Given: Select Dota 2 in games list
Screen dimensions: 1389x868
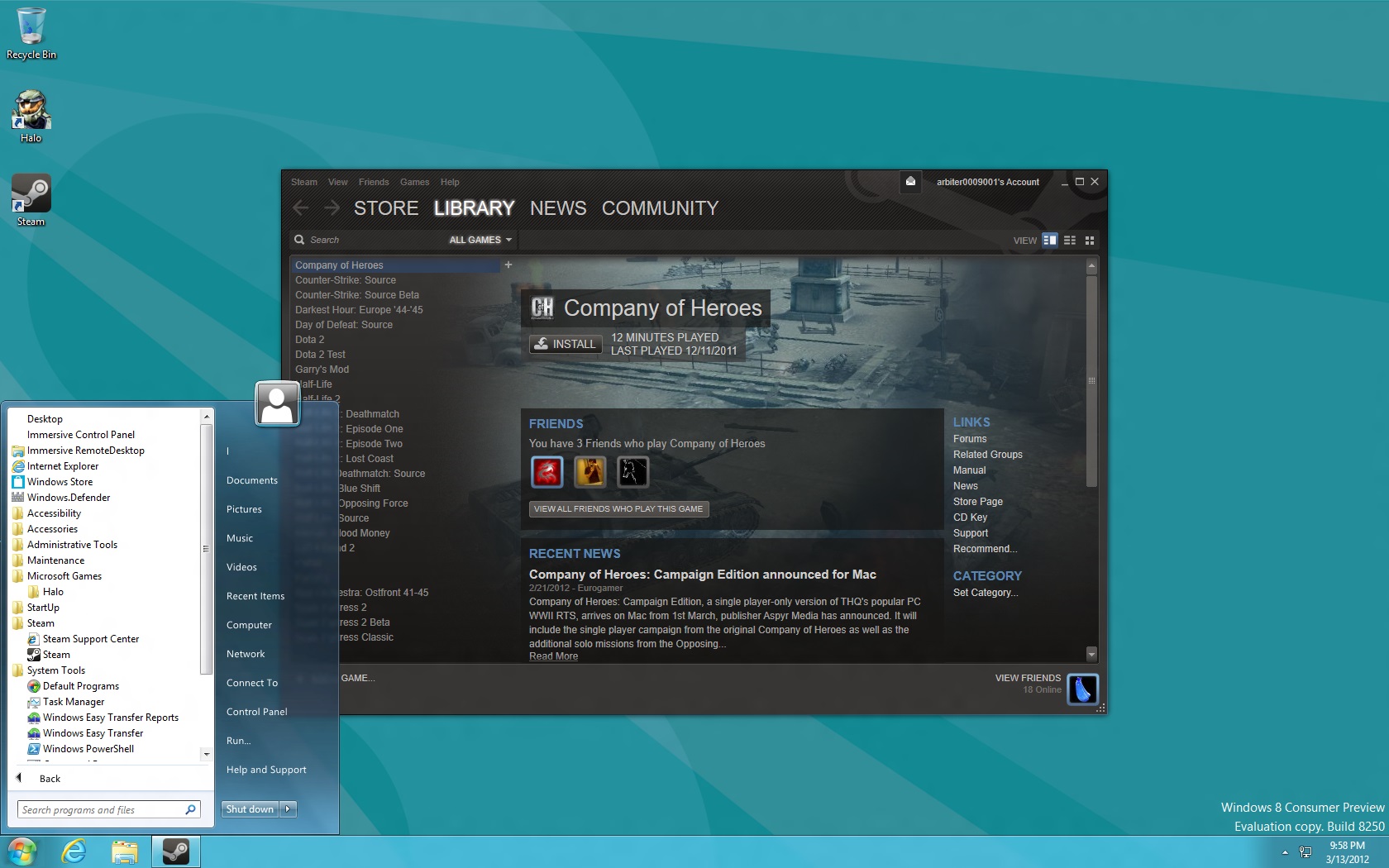Looking at the screenshot, I should pos(310,340).
